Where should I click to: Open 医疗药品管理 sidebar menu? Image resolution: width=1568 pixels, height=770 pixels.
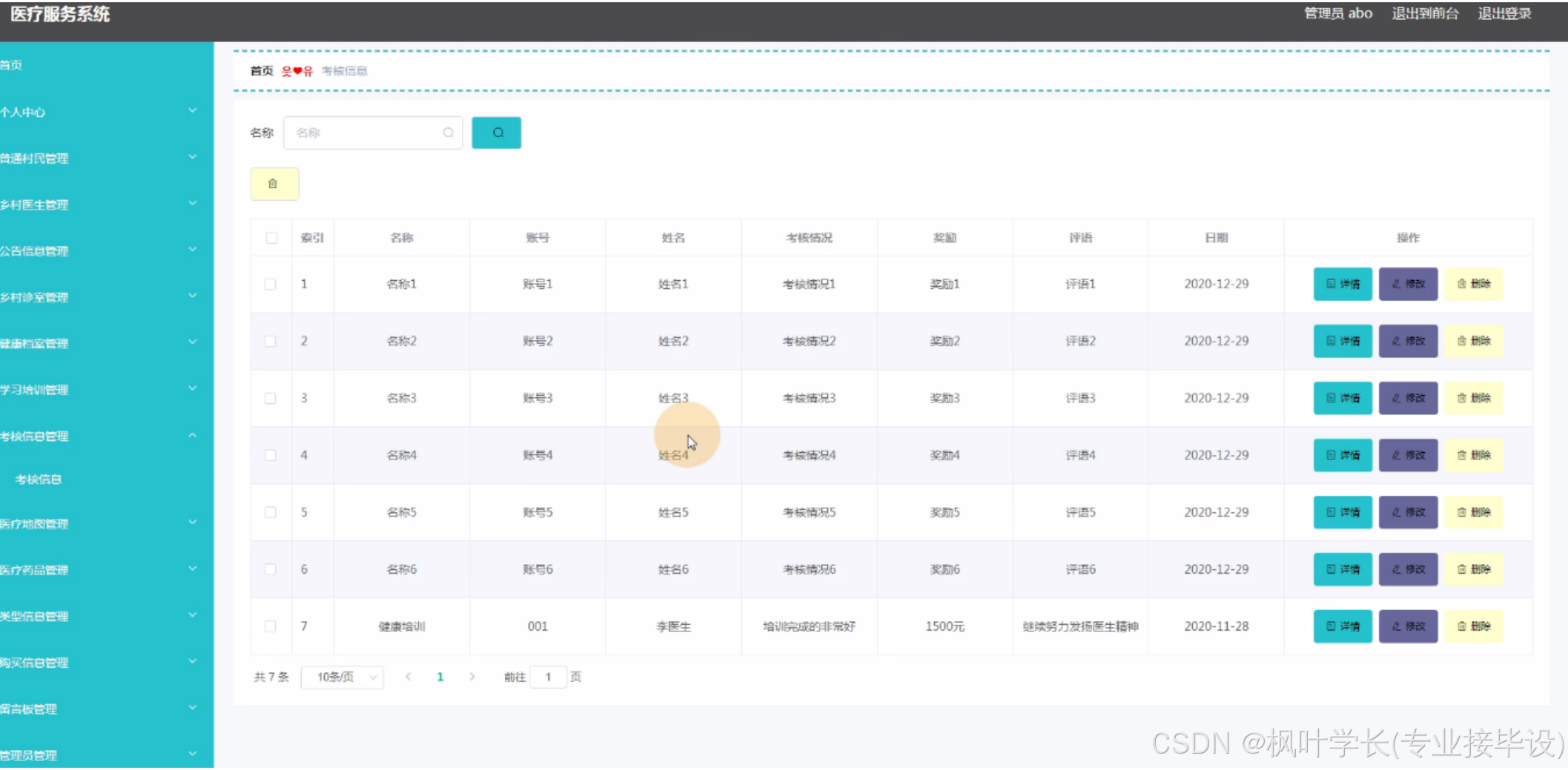coord(107,570)
